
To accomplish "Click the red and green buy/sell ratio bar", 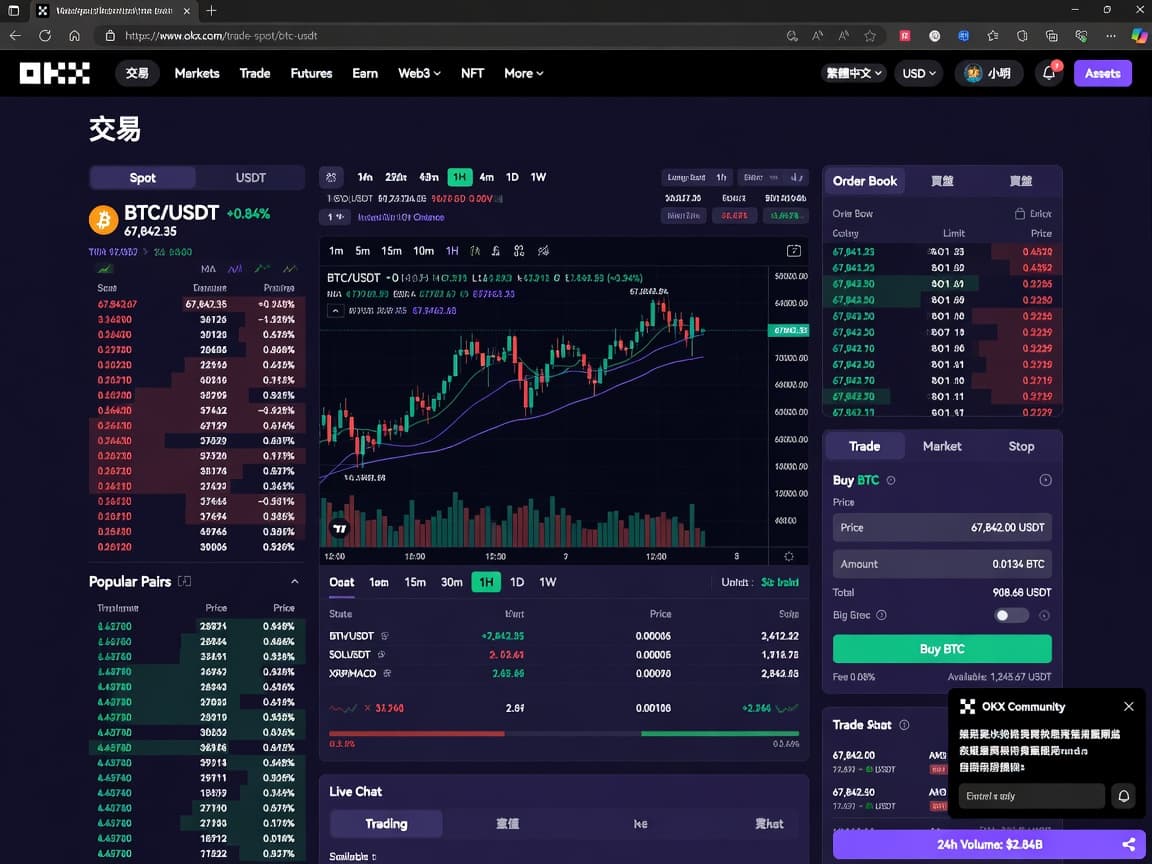I will click(564, 733).
